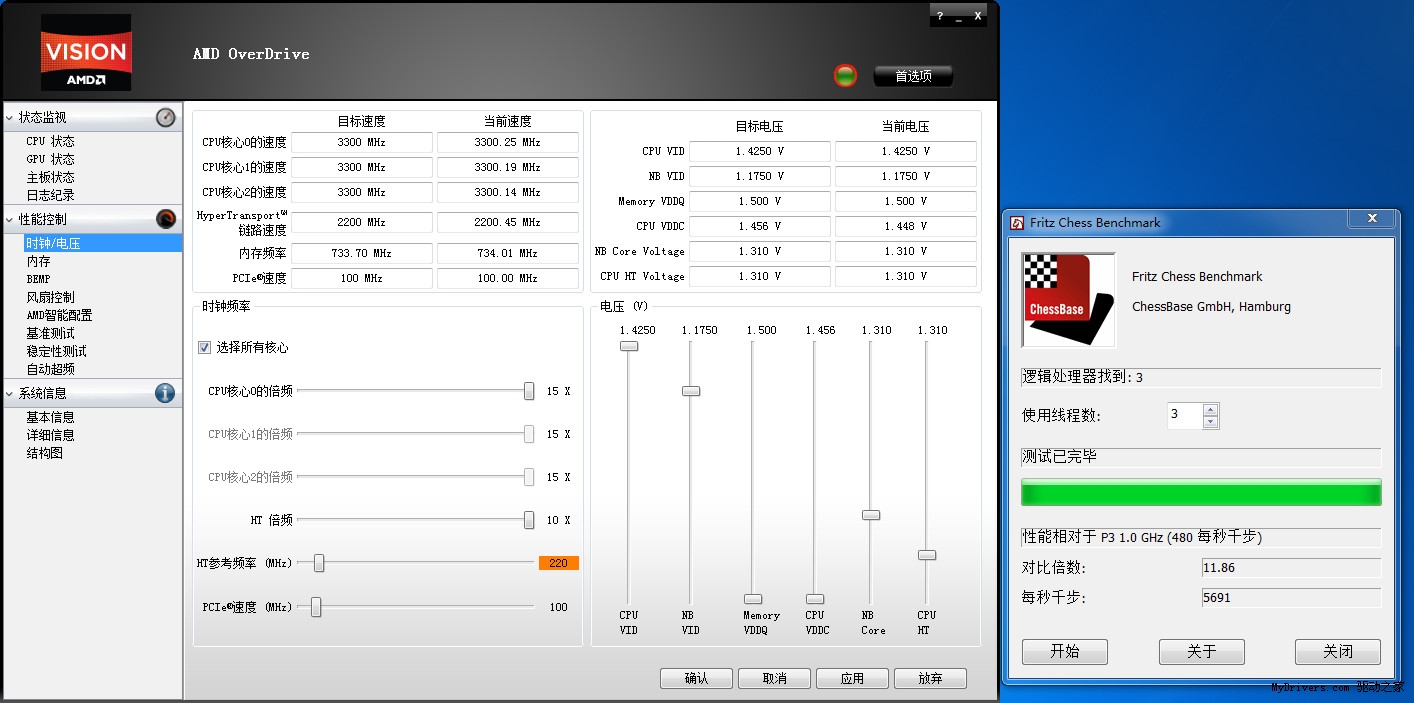Viewport: 1414px width, 703px height.
Task: Open 主板状态 in the sidebar
Action: pyautogui.click(x=50, y=177)
